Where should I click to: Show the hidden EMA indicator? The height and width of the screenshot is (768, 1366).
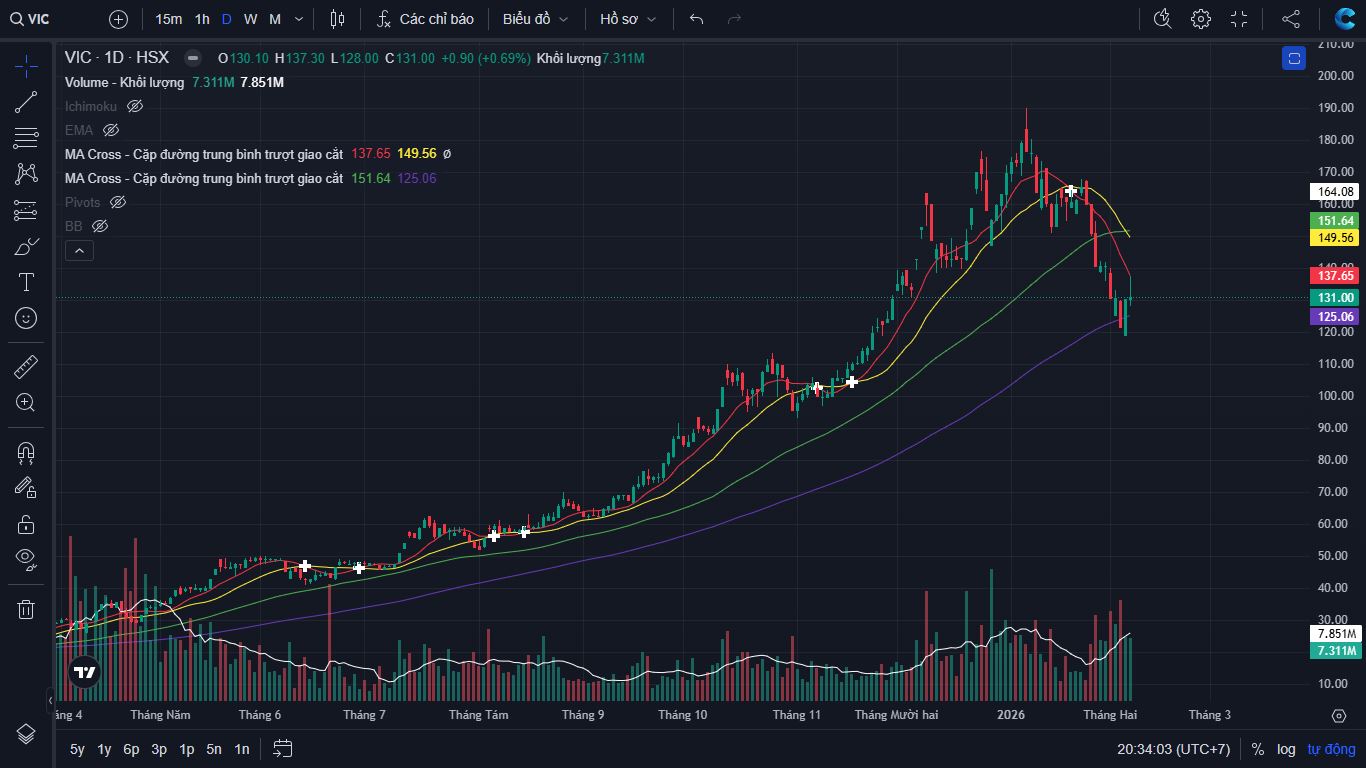coord(111,130)
